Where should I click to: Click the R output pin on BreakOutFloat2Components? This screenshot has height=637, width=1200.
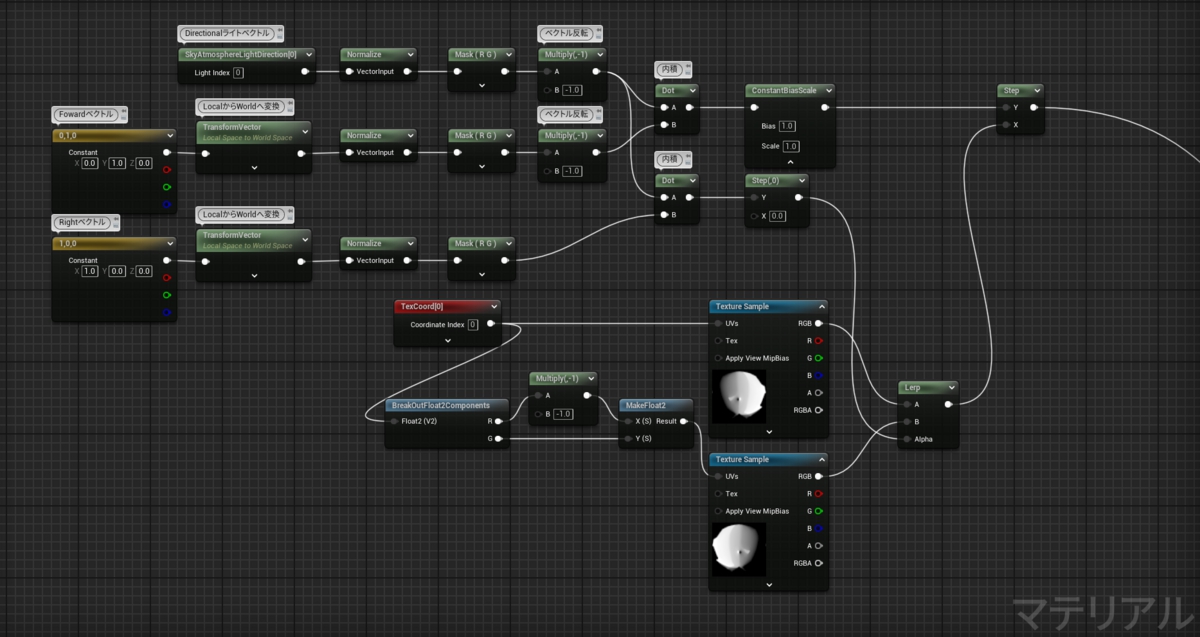pos(498,421)
